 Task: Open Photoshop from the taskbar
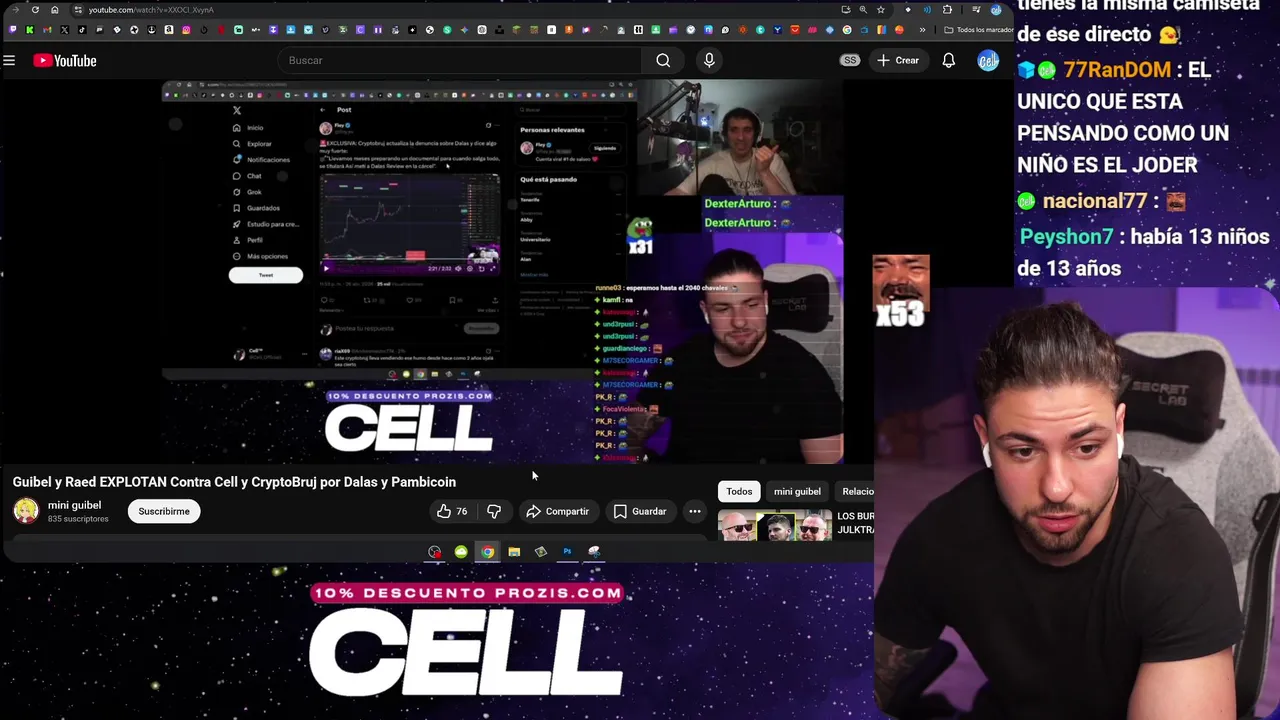click(x=567, y=552)
